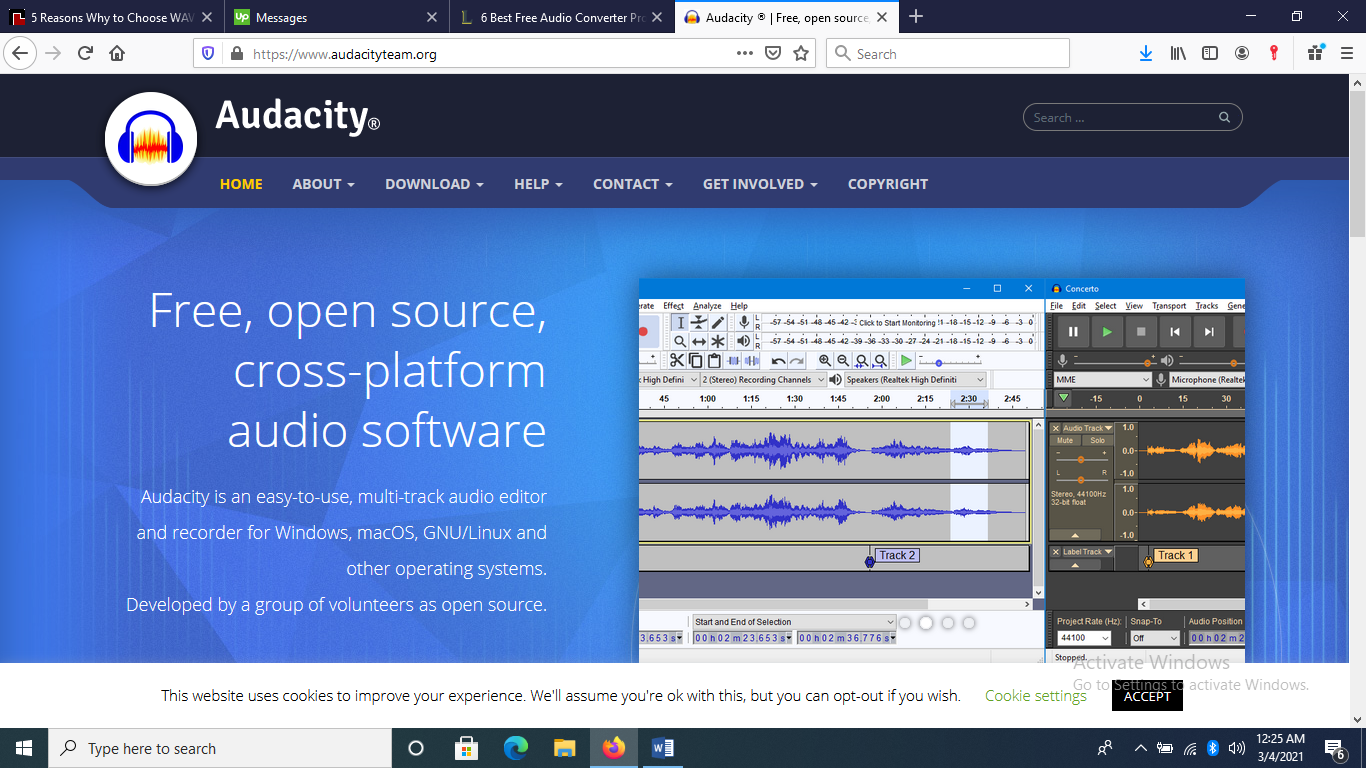Bookmark this page with the star icon

[801, 54]
